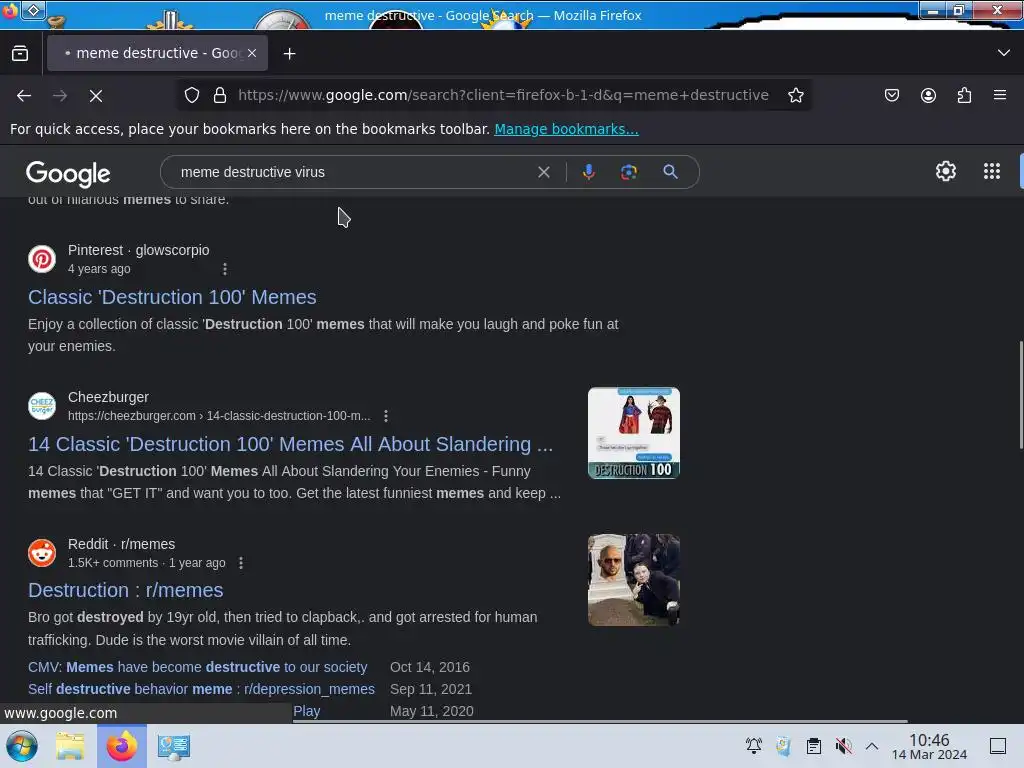Open the clipboard tray icon
Viewport: 1024px width, 768px height.
point(814,746)
